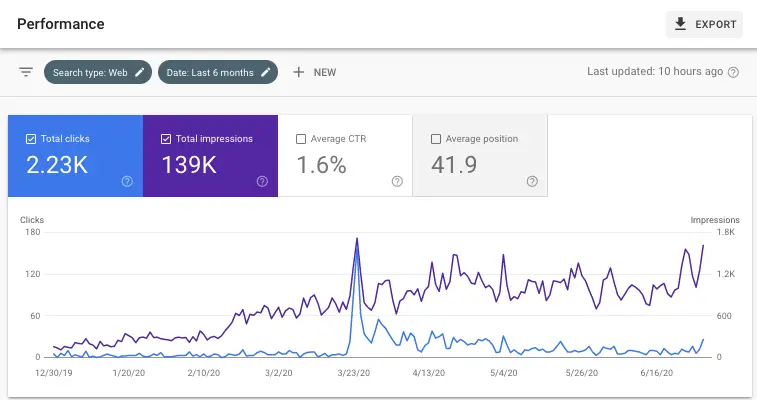The height and width of the screenshot is (400, 757).
Task: Open help icon beside Last updated
Action: pyautogui.click(x=734, y=72)
